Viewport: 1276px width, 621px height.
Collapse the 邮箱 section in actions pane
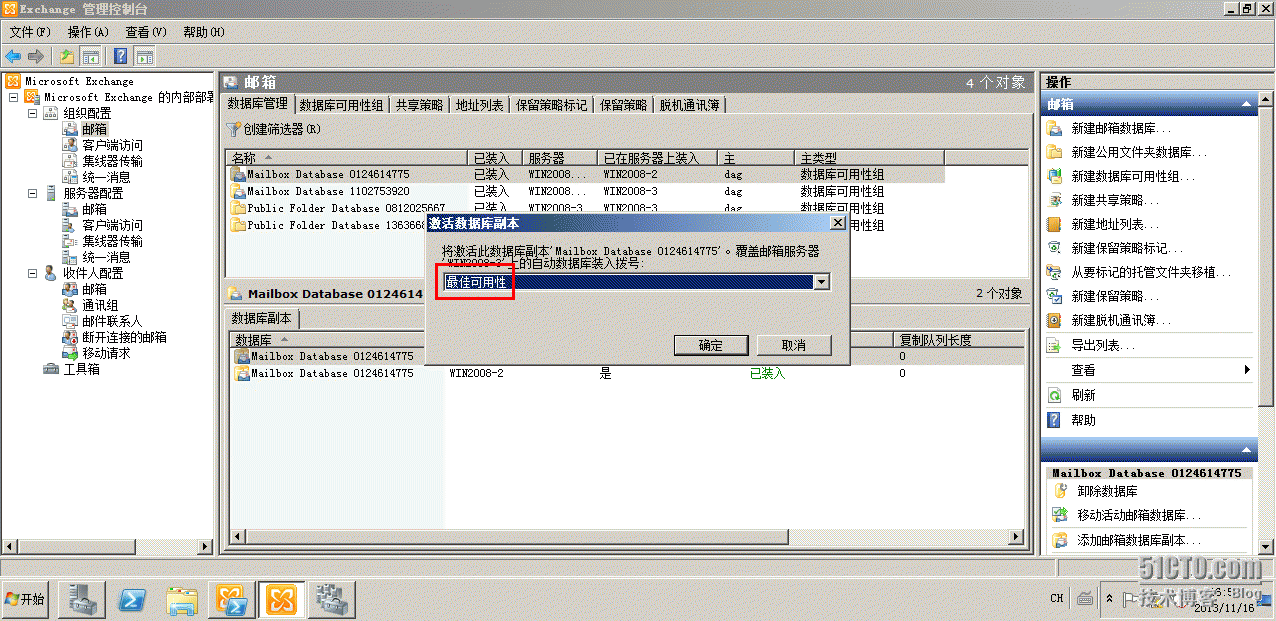[x=1246, y=104]
